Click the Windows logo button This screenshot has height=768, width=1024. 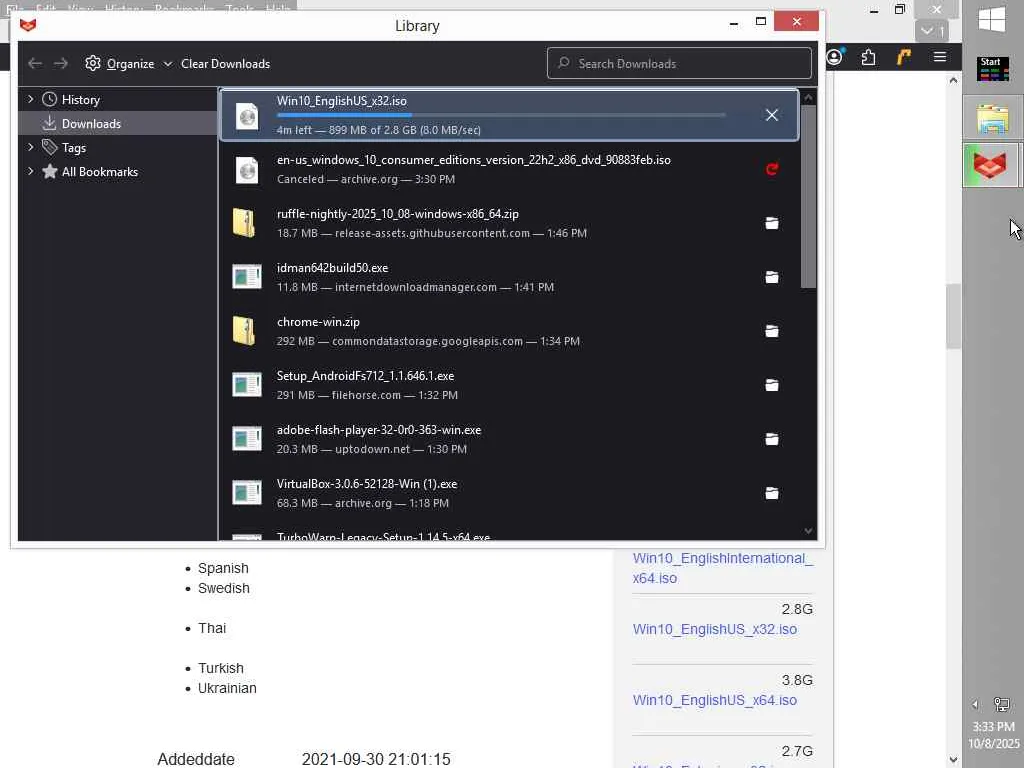992,20
